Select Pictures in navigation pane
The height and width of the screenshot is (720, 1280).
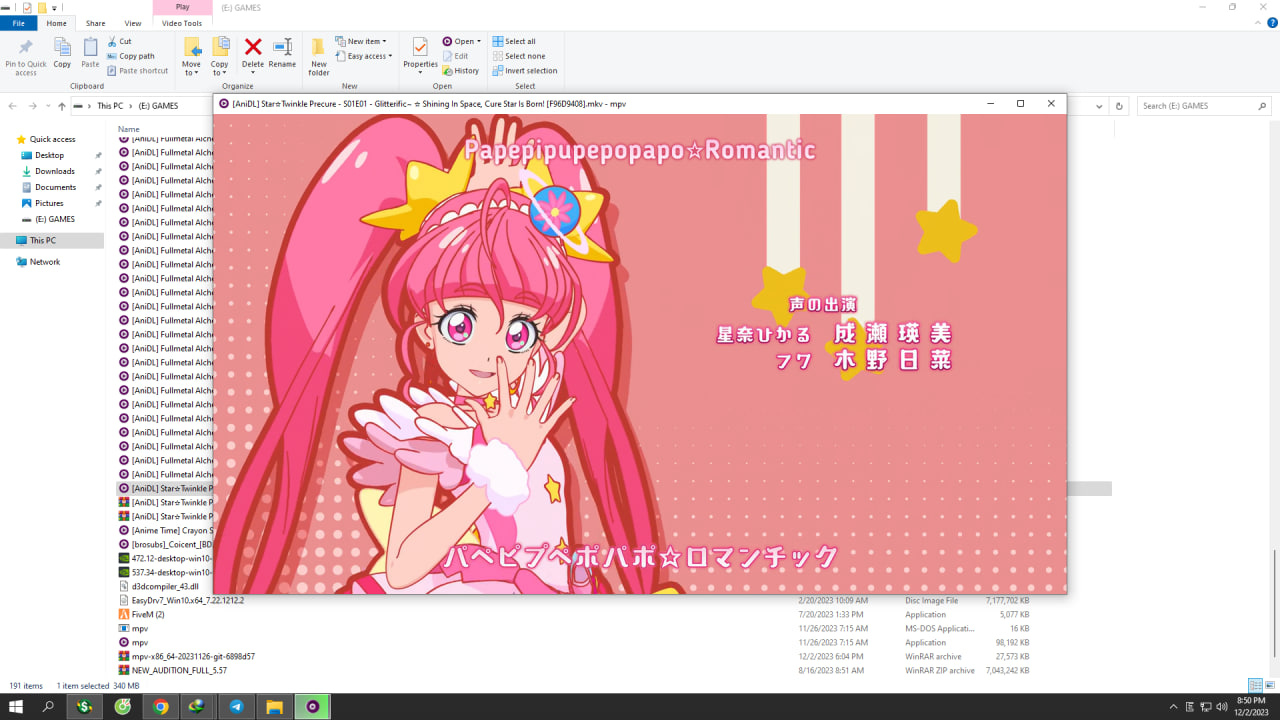[49, 203]
